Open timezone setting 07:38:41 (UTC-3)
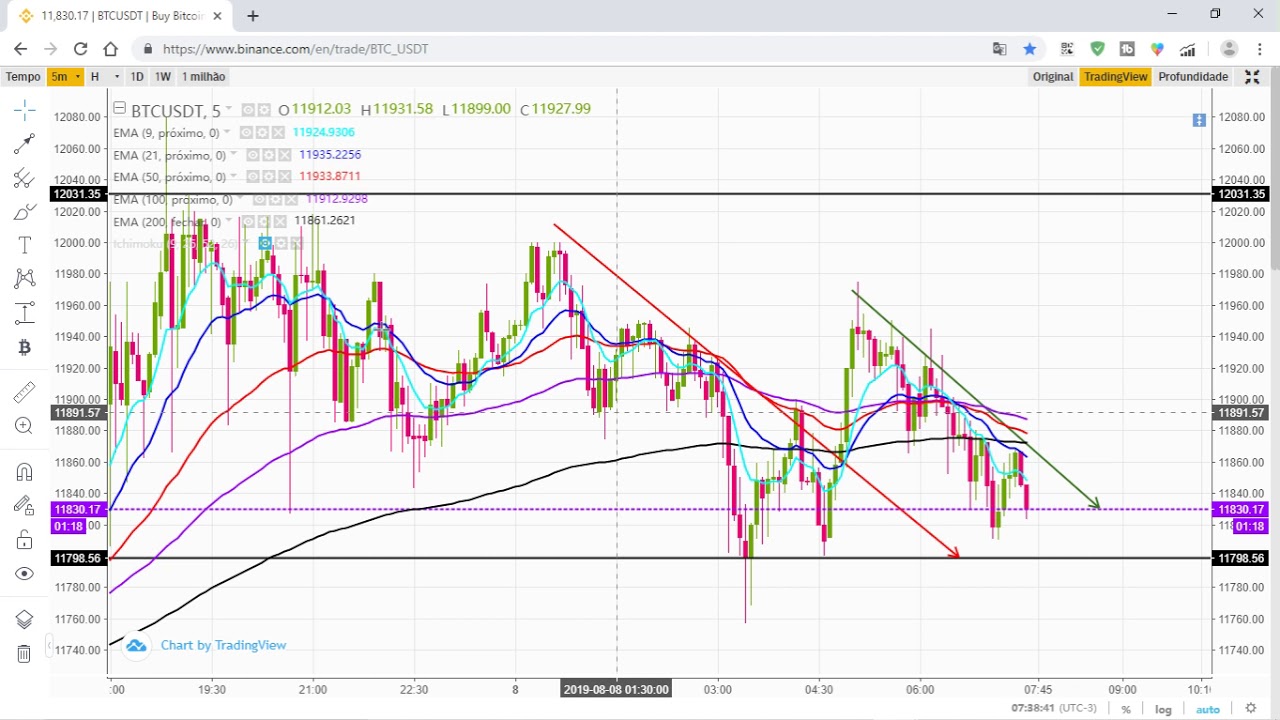Image resolution: width=1280 pixels, height=720 pixels. (x=1053, y=708)
